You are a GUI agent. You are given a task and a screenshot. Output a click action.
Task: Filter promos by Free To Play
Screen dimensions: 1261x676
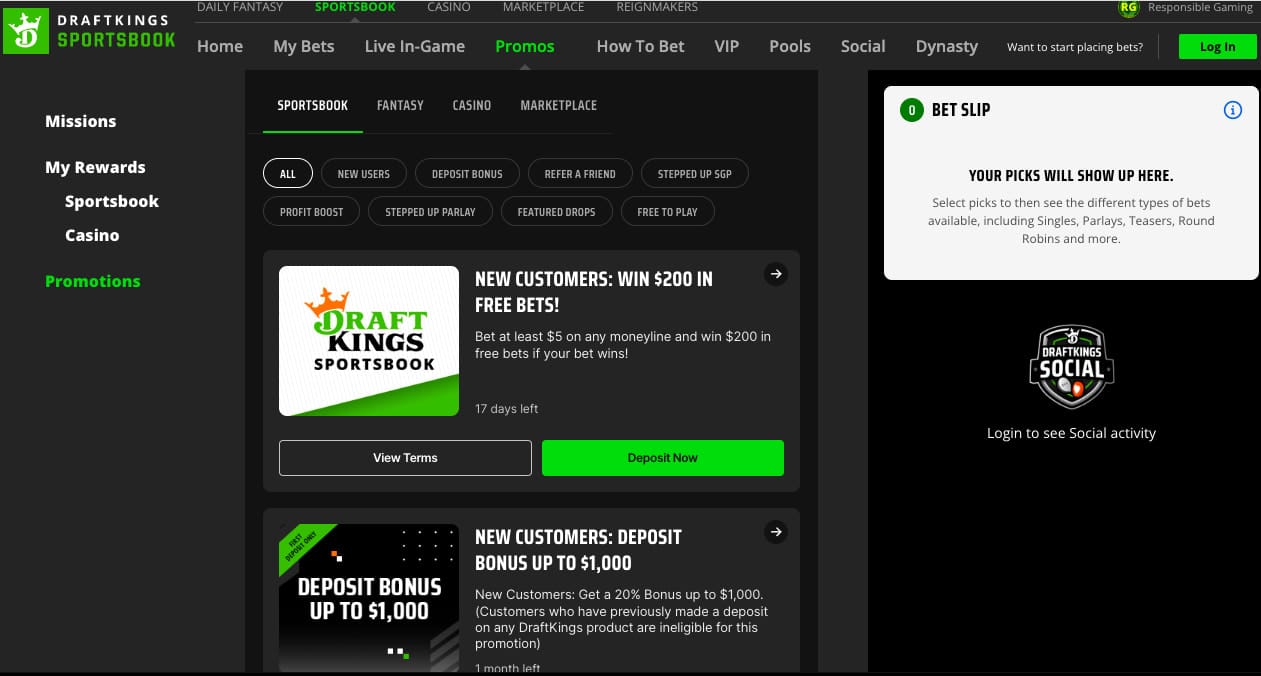[x=668, y=212]
